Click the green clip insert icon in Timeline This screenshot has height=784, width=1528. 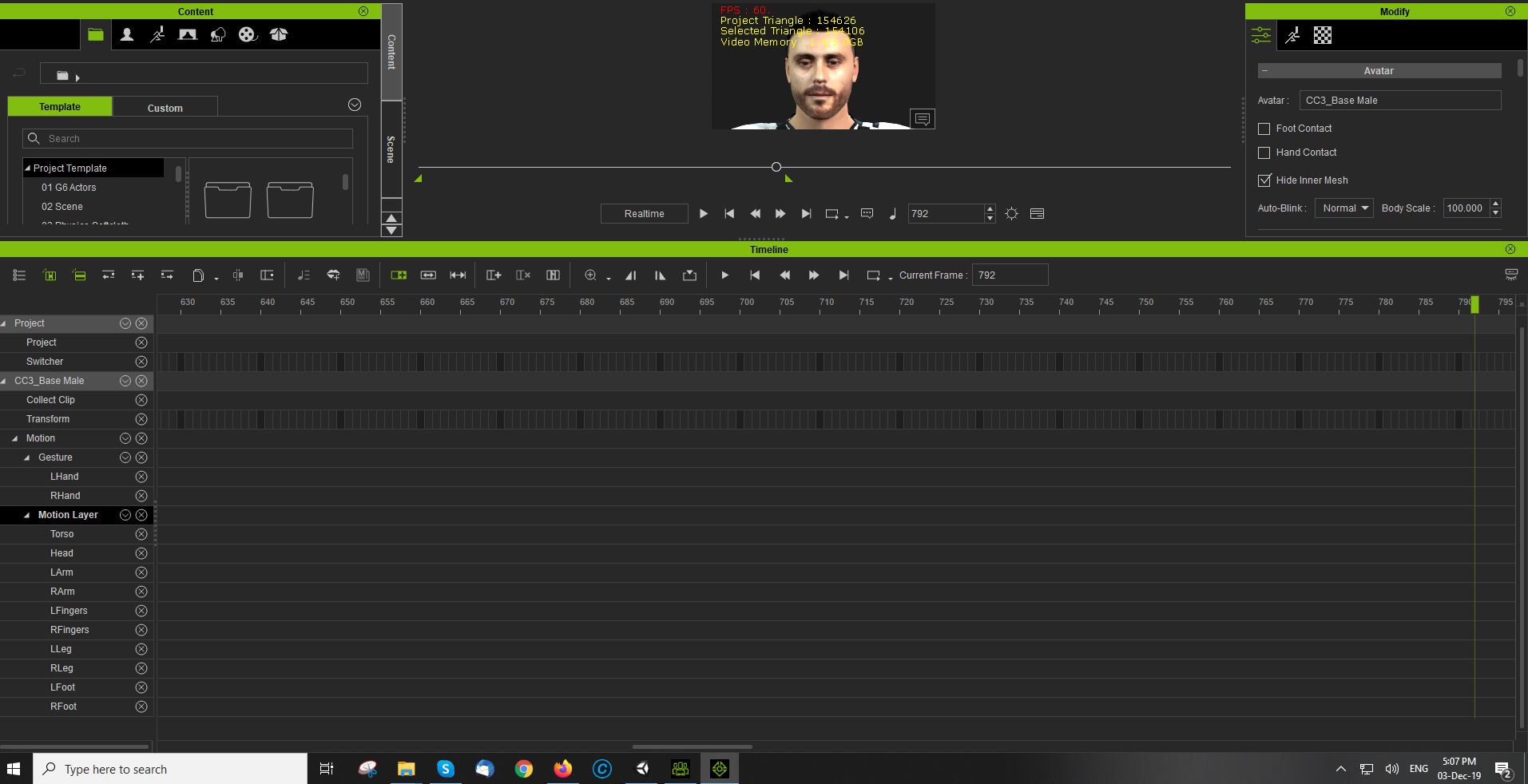[x=399, y=275]
